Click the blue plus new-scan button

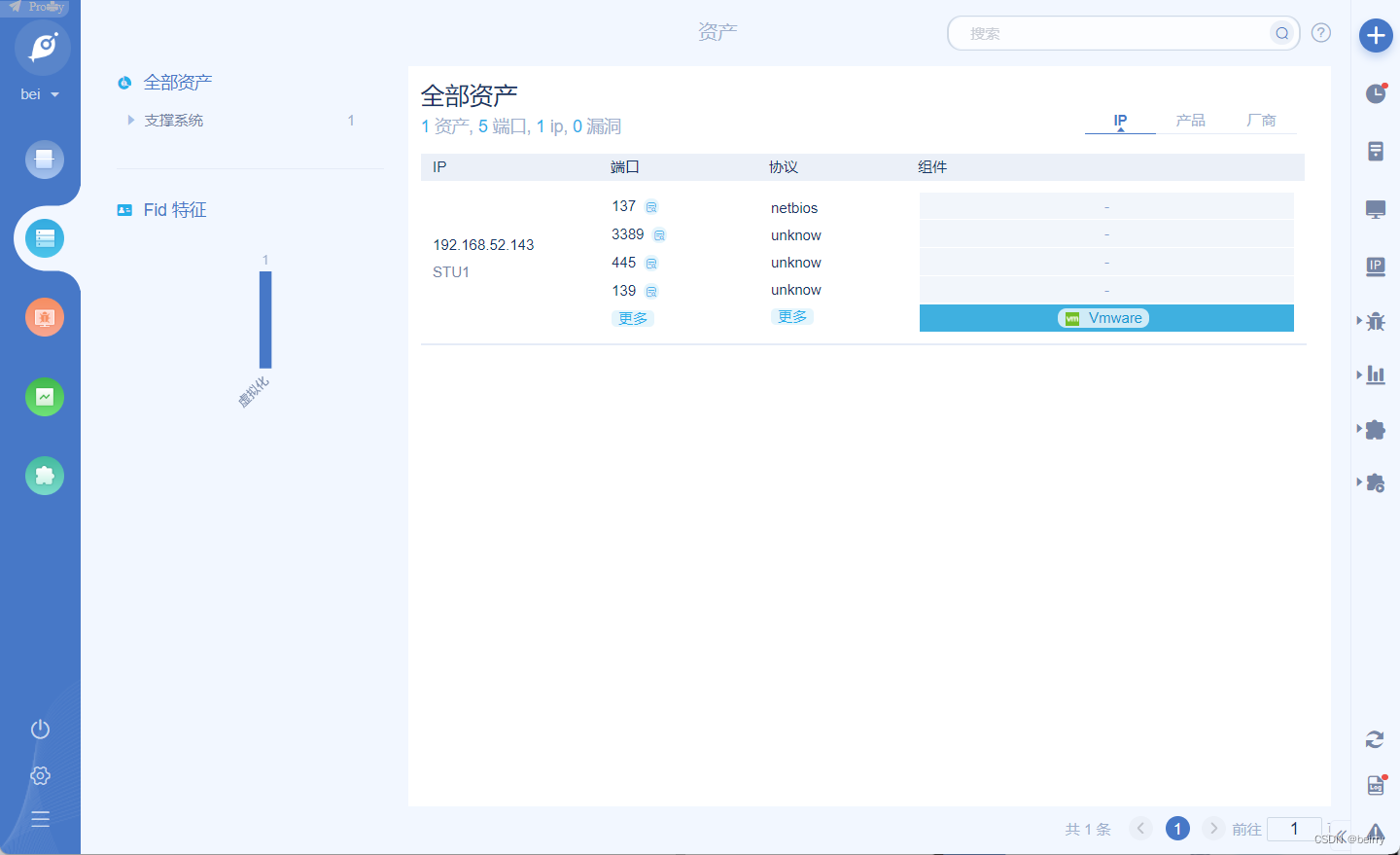pyautogui.click(x=1376, y=36)
